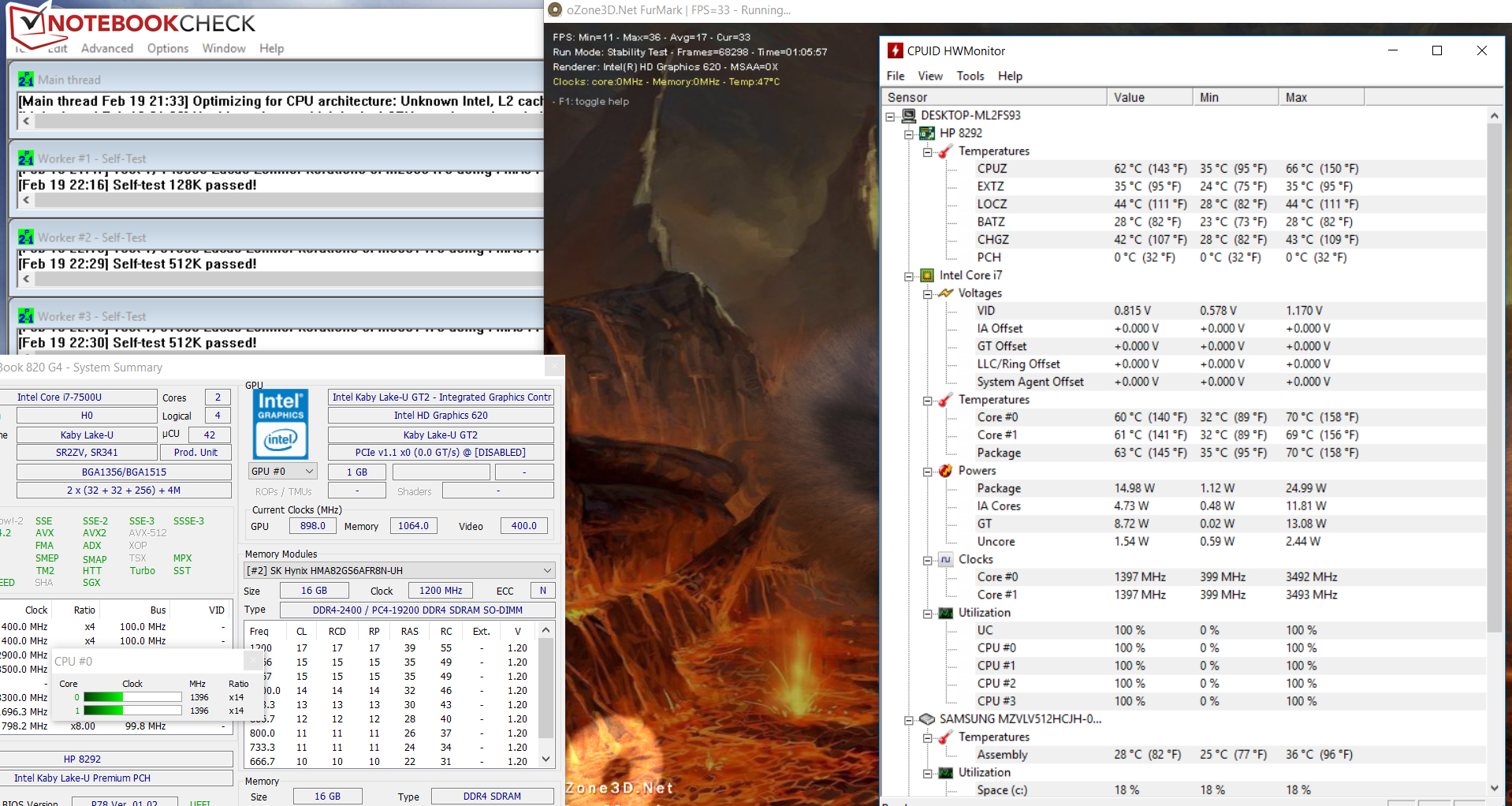Click the Min column header

coord(1235,97)
